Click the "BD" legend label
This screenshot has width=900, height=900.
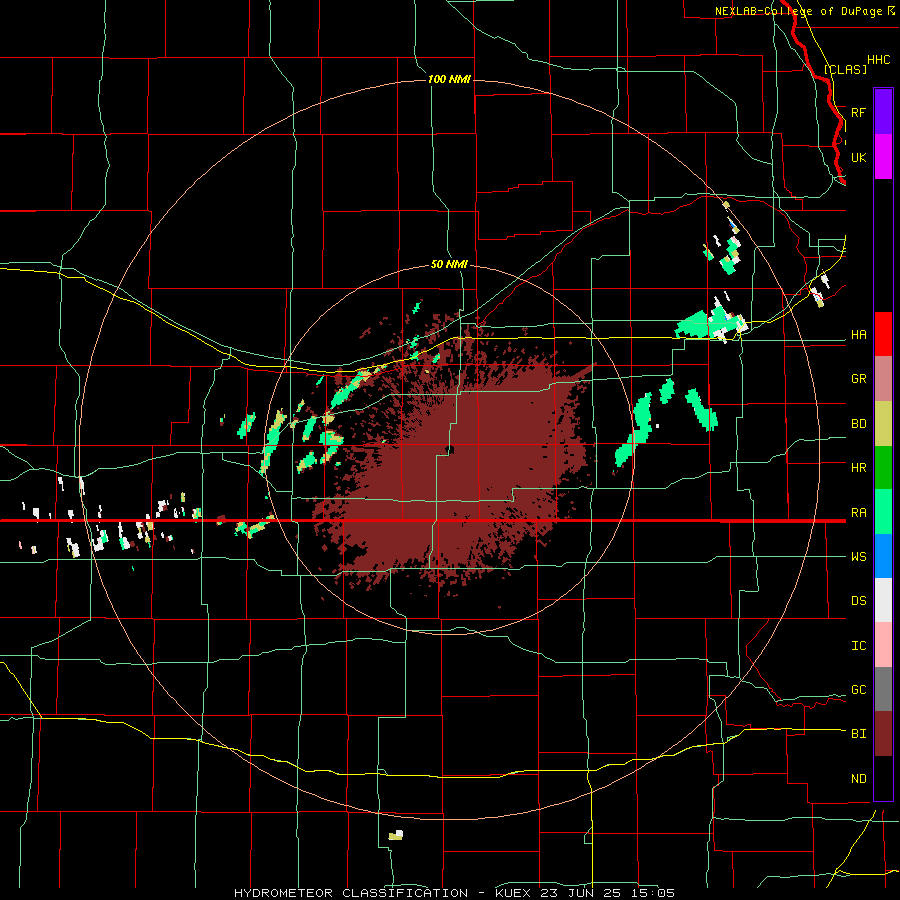pyautogui.click(x=858, y=424)
